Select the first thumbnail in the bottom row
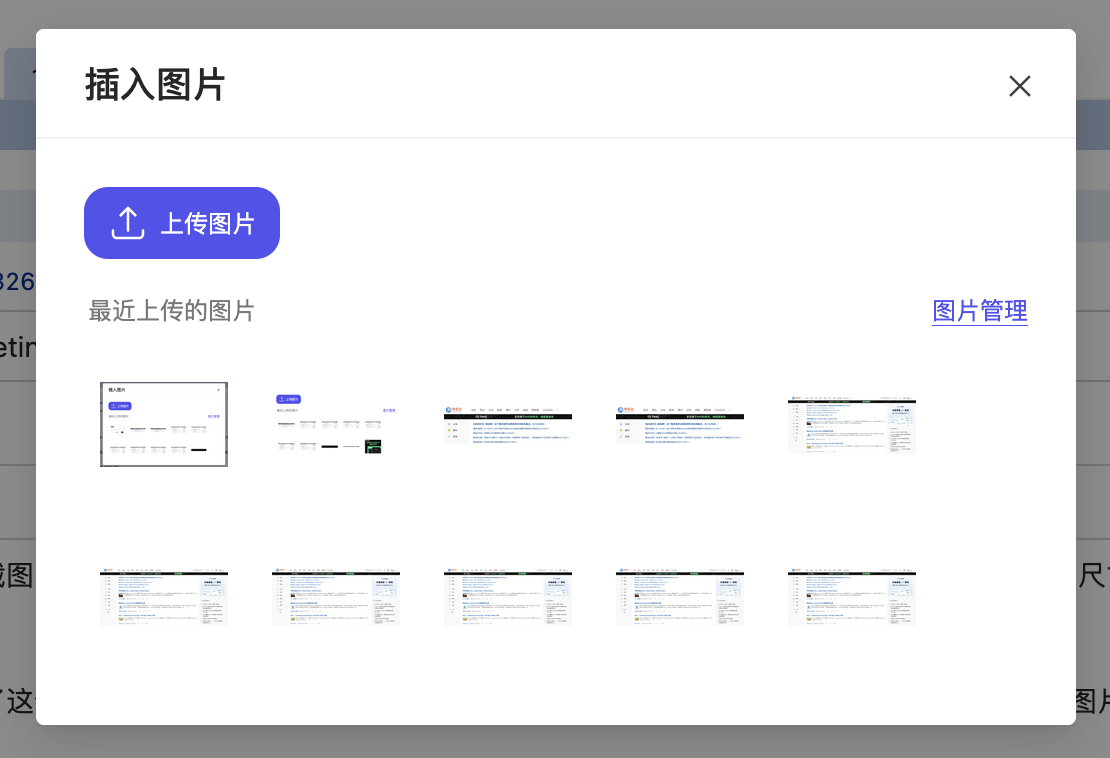Viewport: 1110px width, 758px height. pos(164,598)
